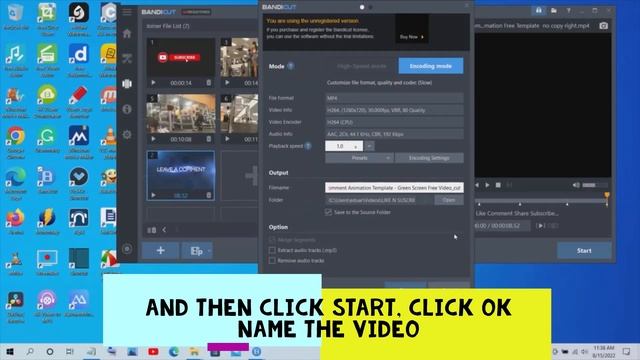
Task: Adjust the preview volume slider
Action: [x=595, y=185]
